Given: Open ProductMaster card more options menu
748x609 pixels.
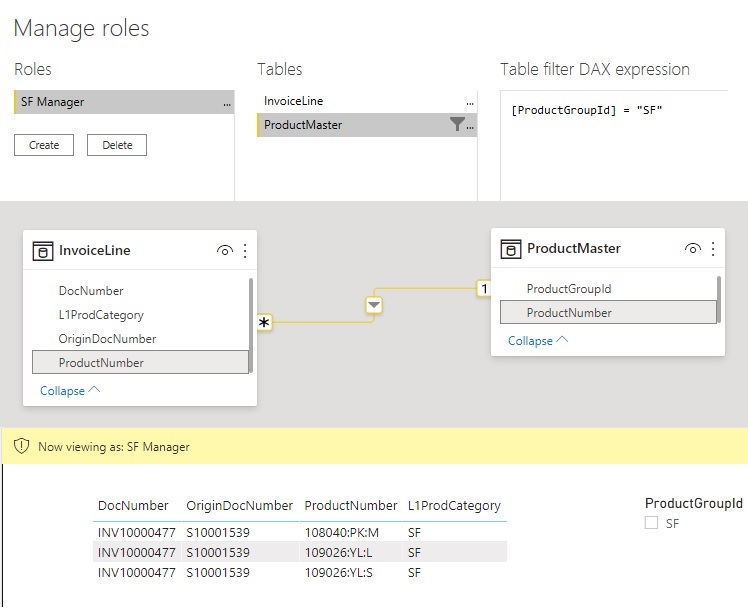Looking at the screenshot, I should (x=713, y=248).
